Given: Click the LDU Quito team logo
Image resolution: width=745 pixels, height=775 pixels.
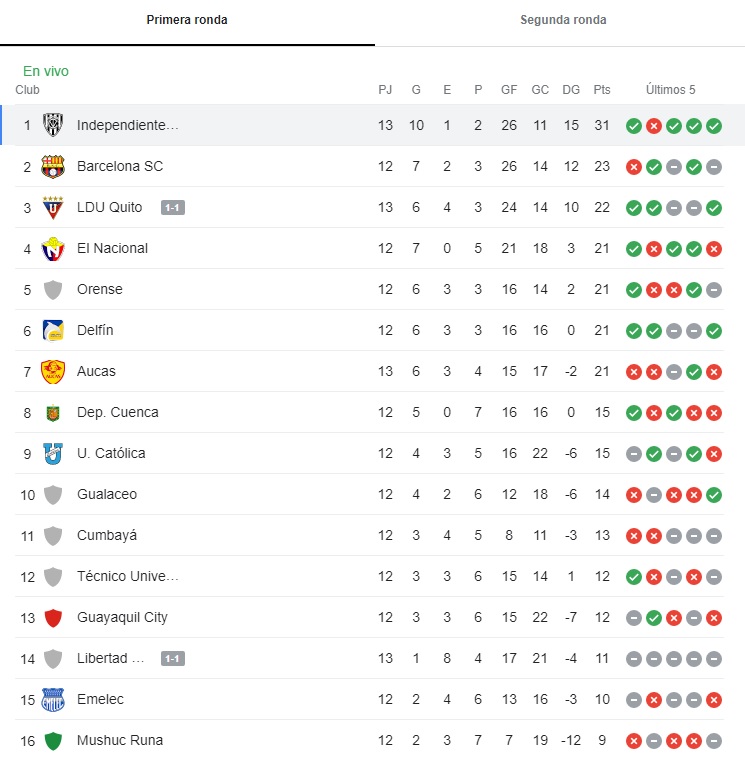Looking at the screenshot, I should point(53,208).
